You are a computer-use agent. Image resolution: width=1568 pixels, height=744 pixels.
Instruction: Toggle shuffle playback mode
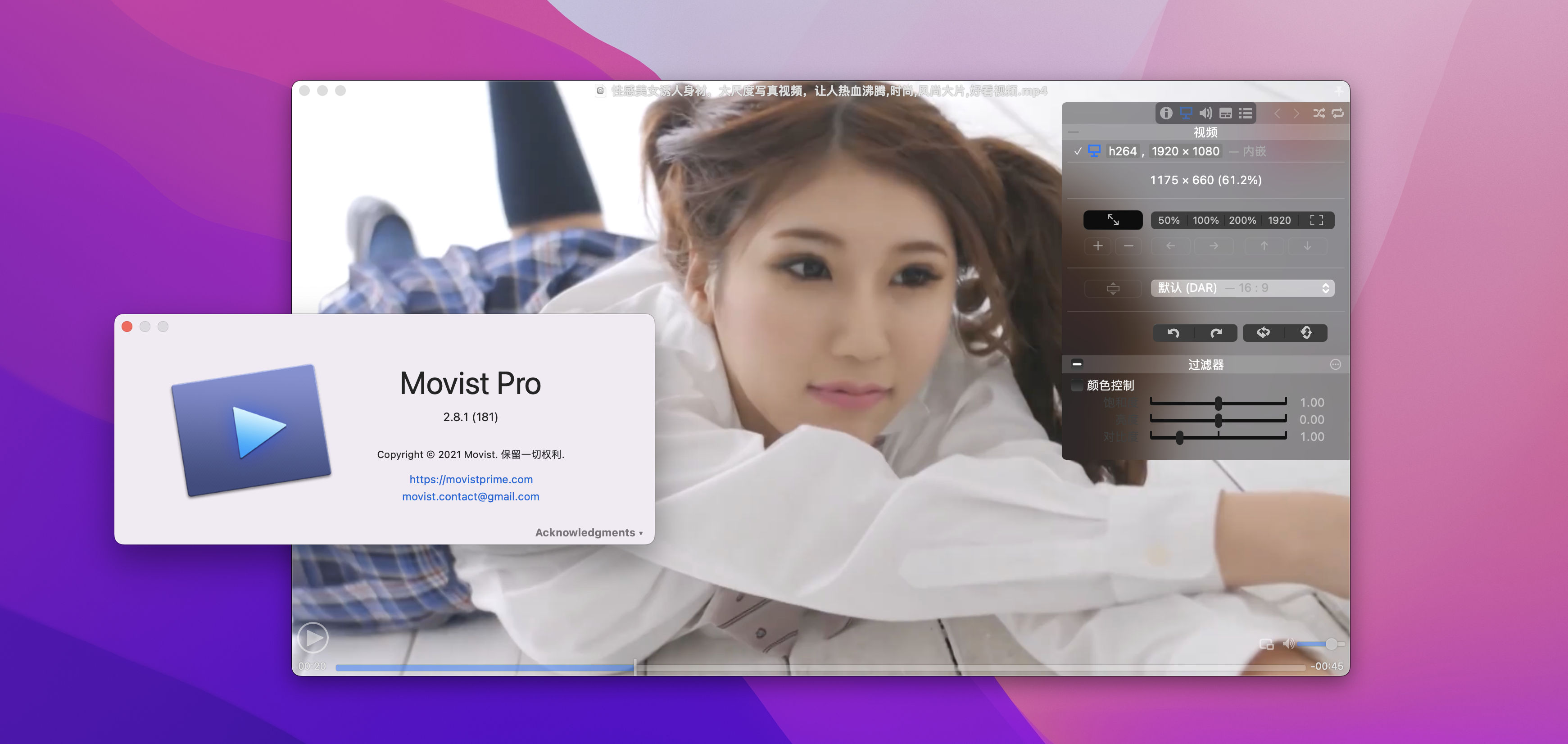[x=1319, y=113]
